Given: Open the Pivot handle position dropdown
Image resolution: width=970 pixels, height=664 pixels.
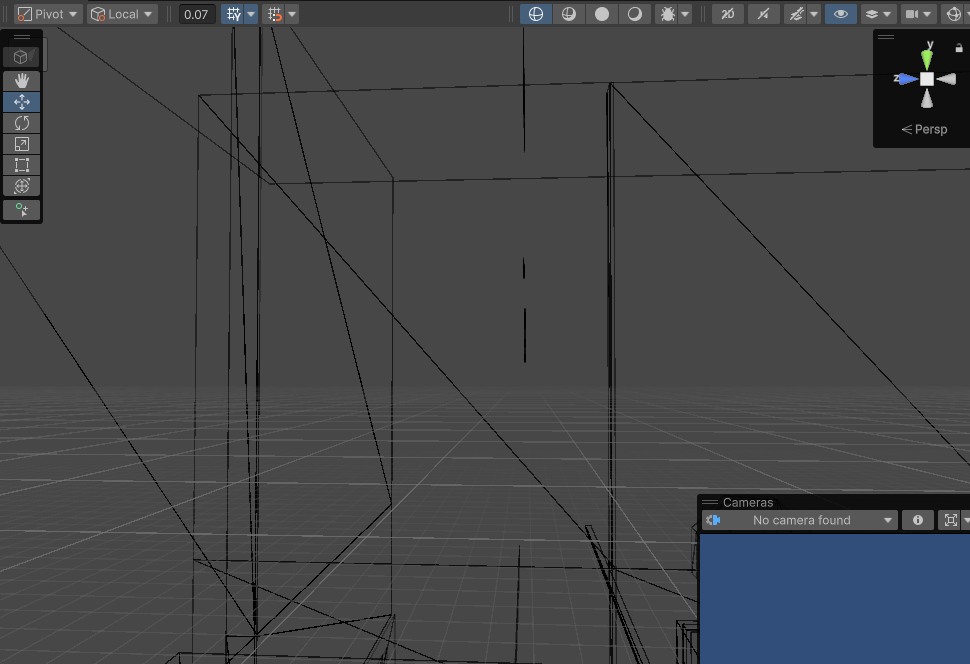Looking at the screenshot, I should pos(48,14).
